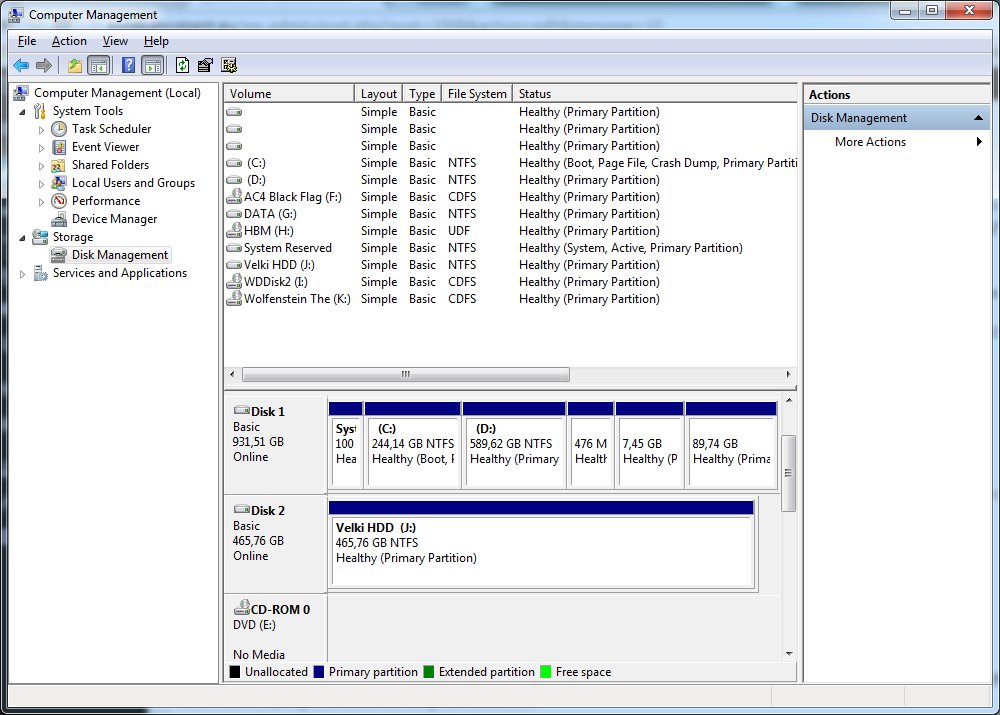Expand the More Actions submenu arrow
This screenshot has width=1000, height=715.
(x=979, y=142)
